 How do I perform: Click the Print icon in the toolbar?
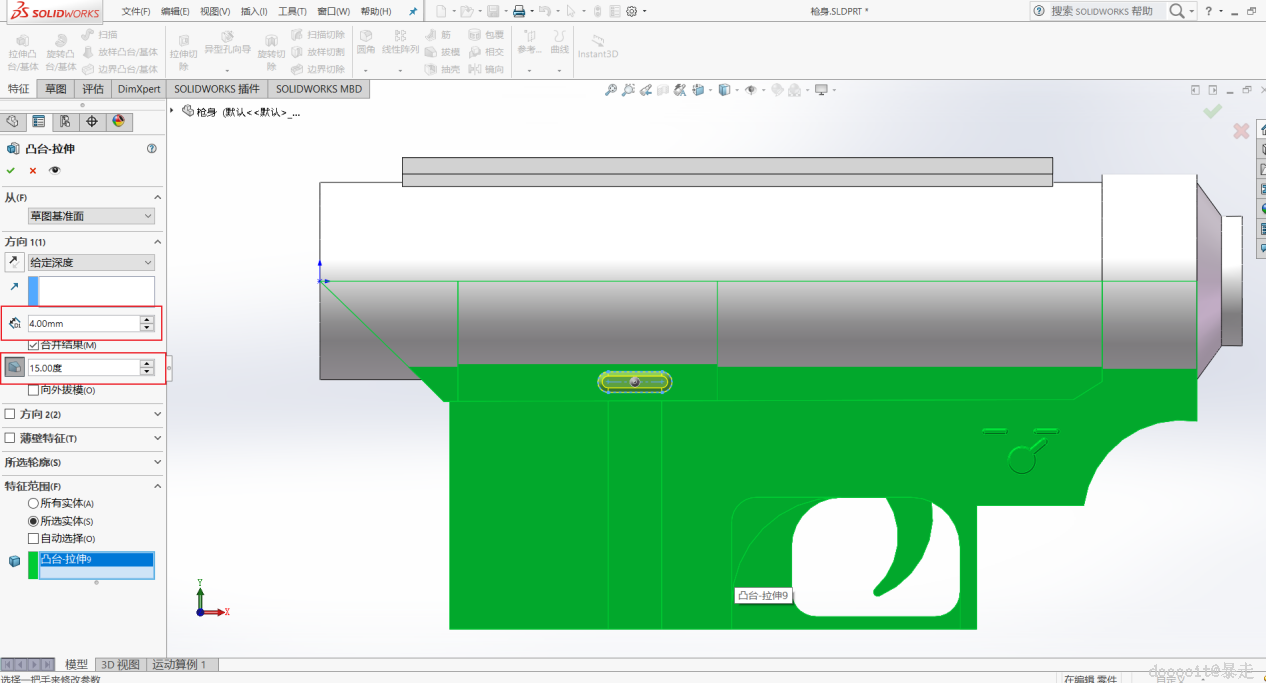point(519,11)
